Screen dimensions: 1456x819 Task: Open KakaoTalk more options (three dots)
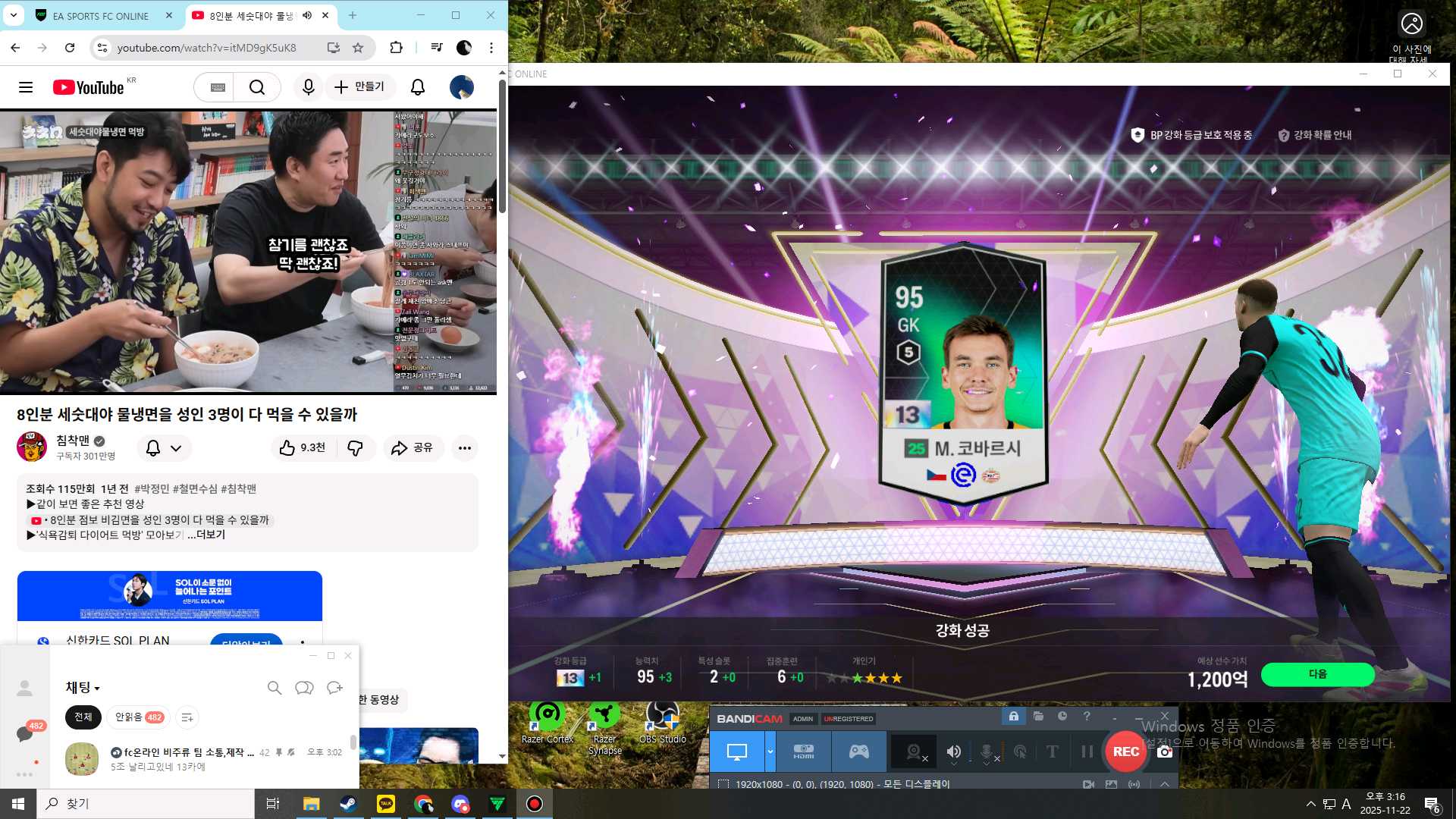(x=24, y=774)
